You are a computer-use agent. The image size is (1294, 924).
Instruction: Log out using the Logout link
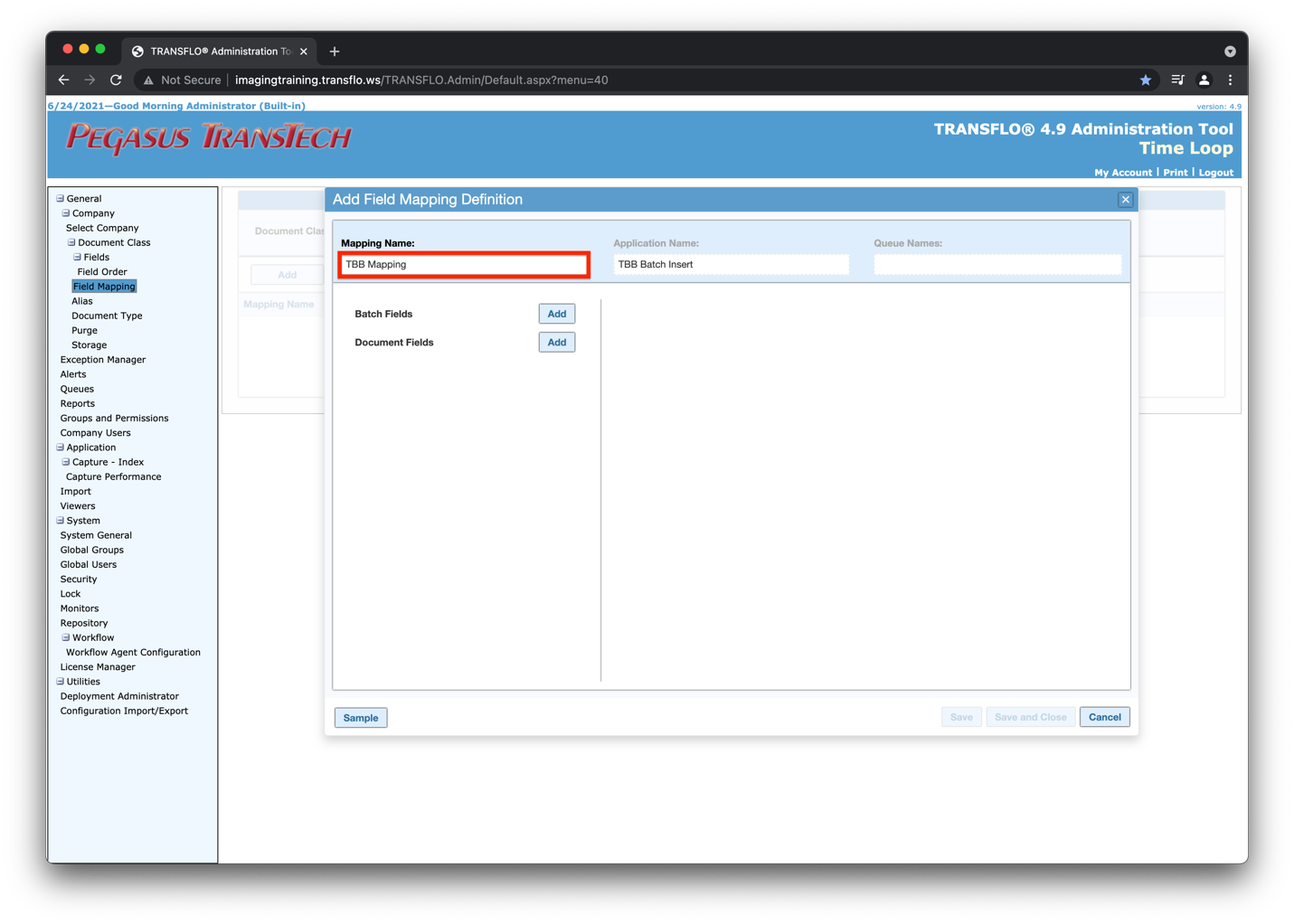click(1215, 173)
